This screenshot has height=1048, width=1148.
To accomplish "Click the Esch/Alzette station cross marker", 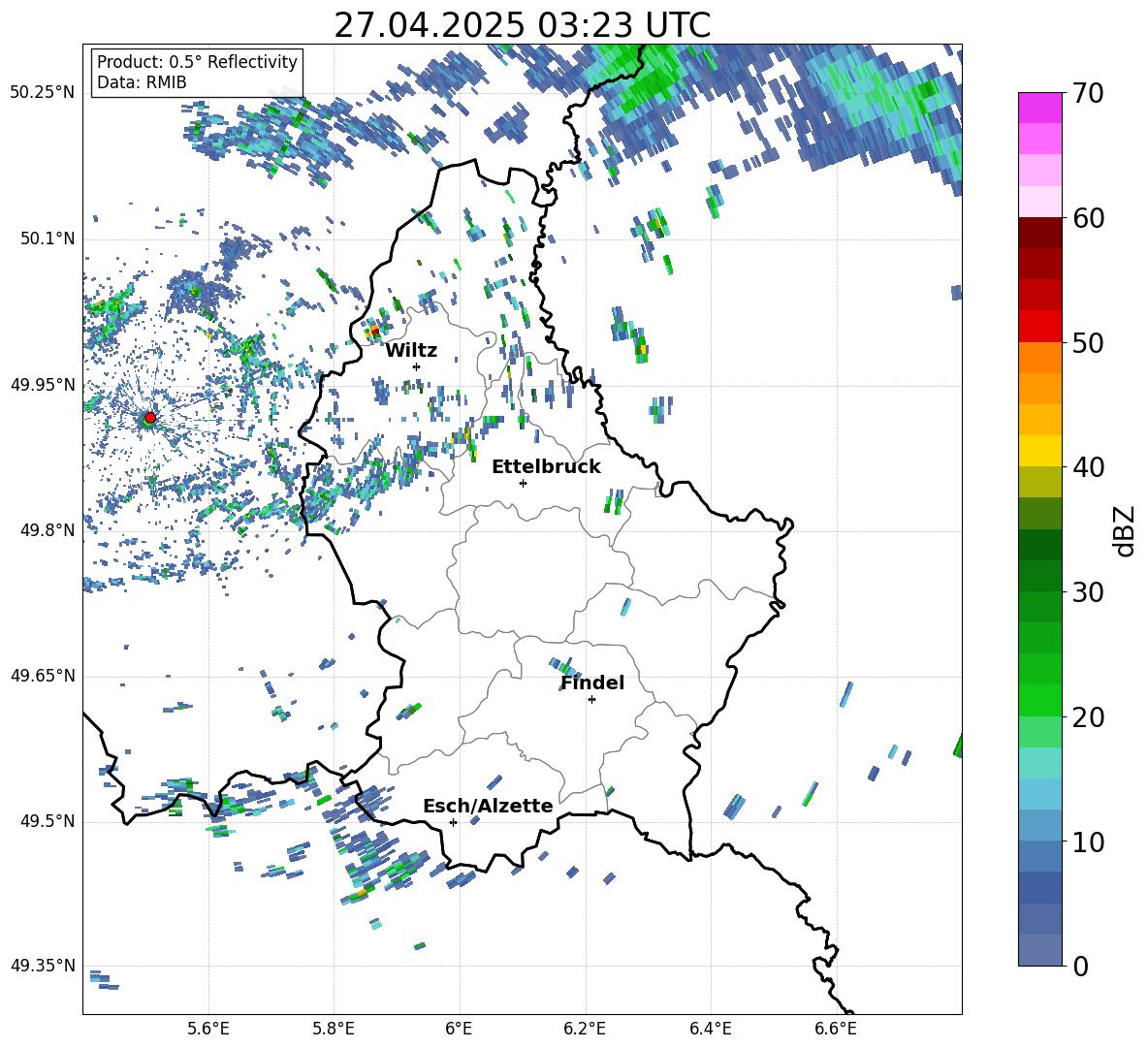I will (453, 822).
